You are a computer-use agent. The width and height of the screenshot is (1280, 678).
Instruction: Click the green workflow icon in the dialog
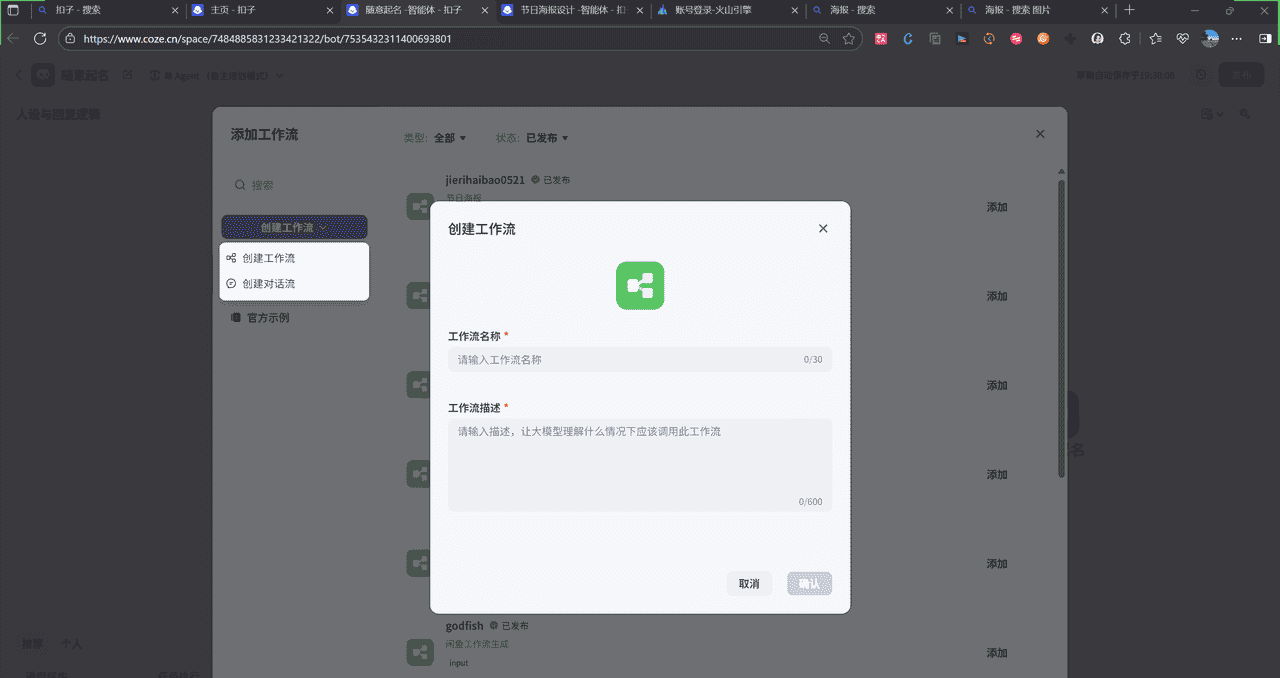(639, 286)
